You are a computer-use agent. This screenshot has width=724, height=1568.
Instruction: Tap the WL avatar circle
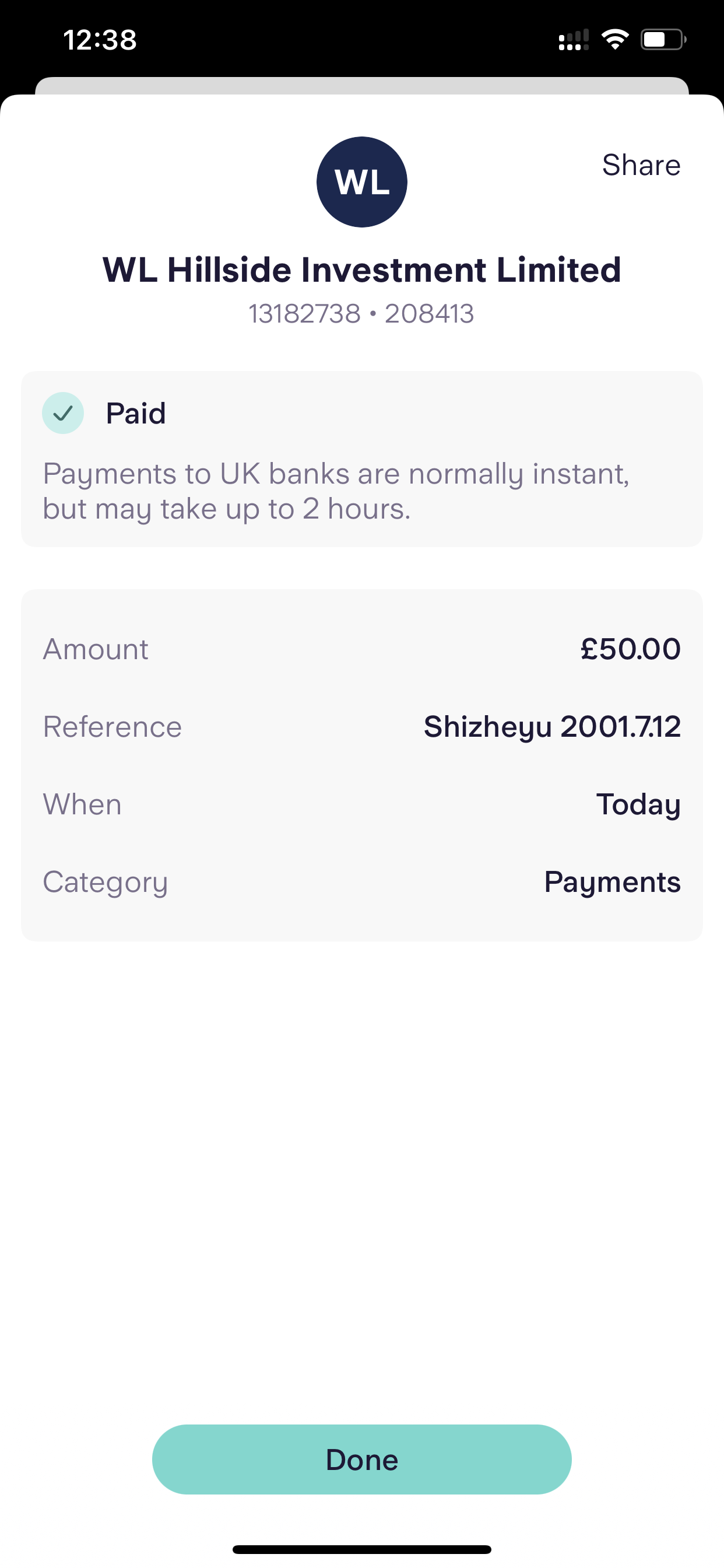[361, 182]
